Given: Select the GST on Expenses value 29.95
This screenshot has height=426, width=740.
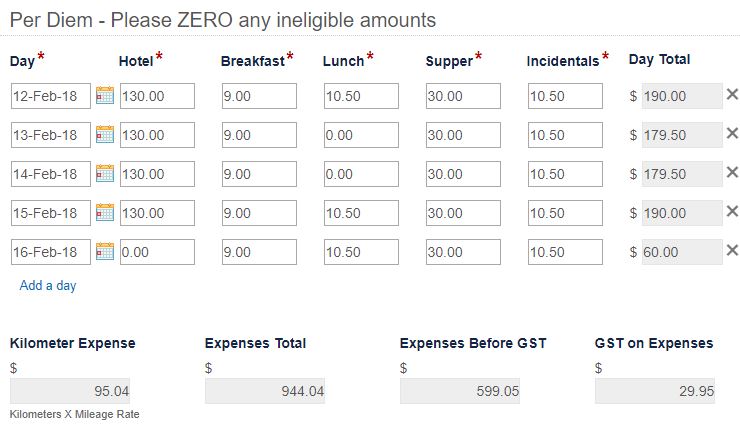Looking at the screenshot, I should coord(655,391).
